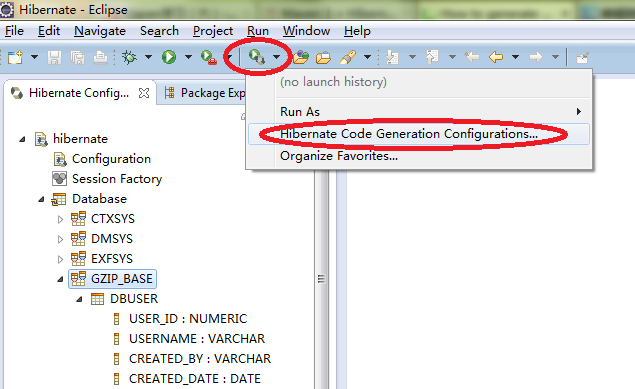Select the DBUSER table item
The width and height of the screenshot is (635, 389).
click(134, 299)
